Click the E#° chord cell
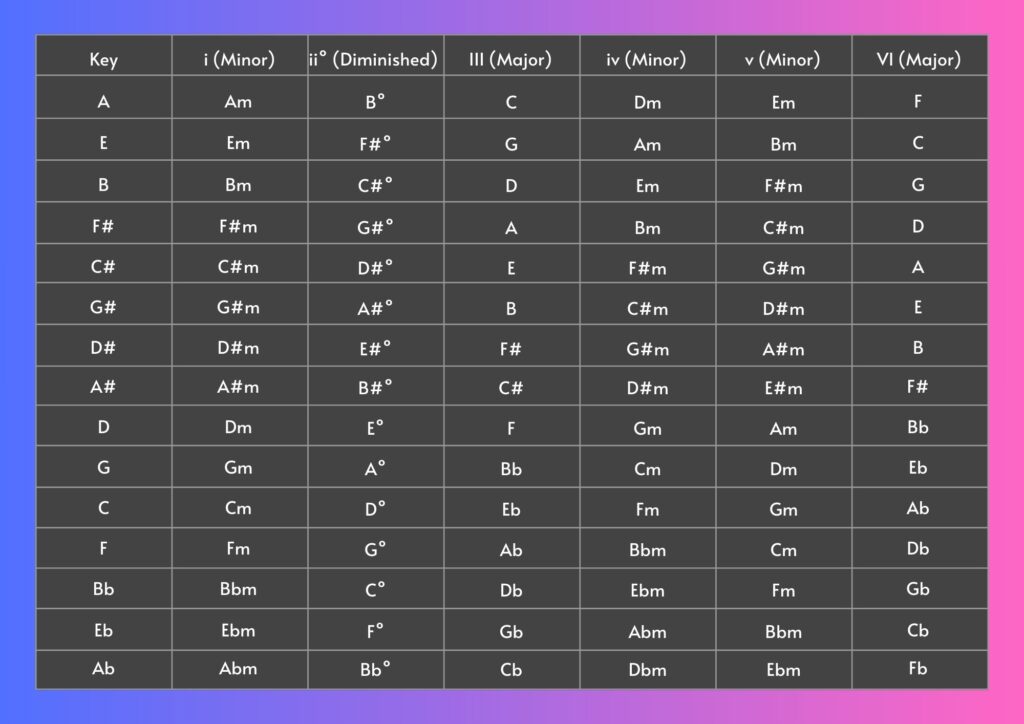Screen dimensions: 1024x724 [375, 348]
